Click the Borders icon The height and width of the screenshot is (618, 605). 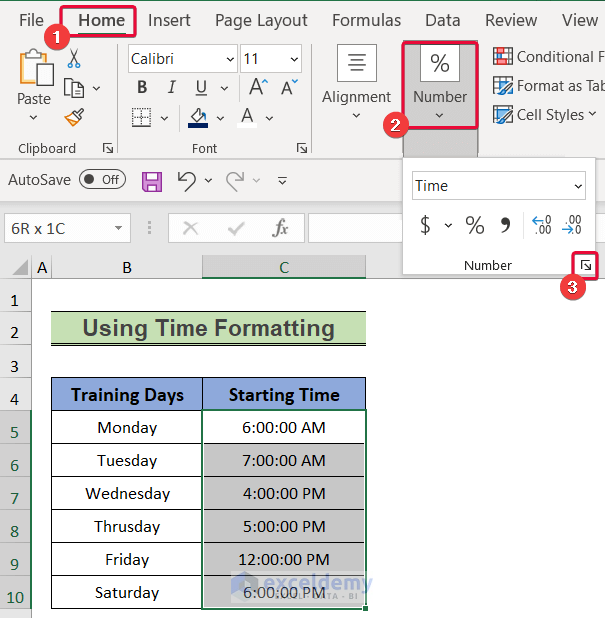click(x=141, y=117)
